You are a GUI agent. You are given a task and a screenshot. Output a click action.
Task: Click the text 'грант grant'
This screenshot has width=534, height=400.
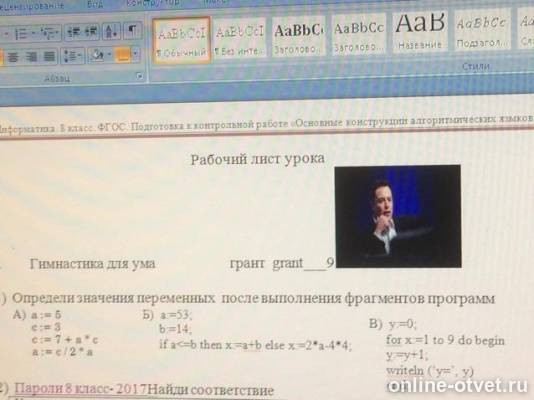(x=266, y=263)
